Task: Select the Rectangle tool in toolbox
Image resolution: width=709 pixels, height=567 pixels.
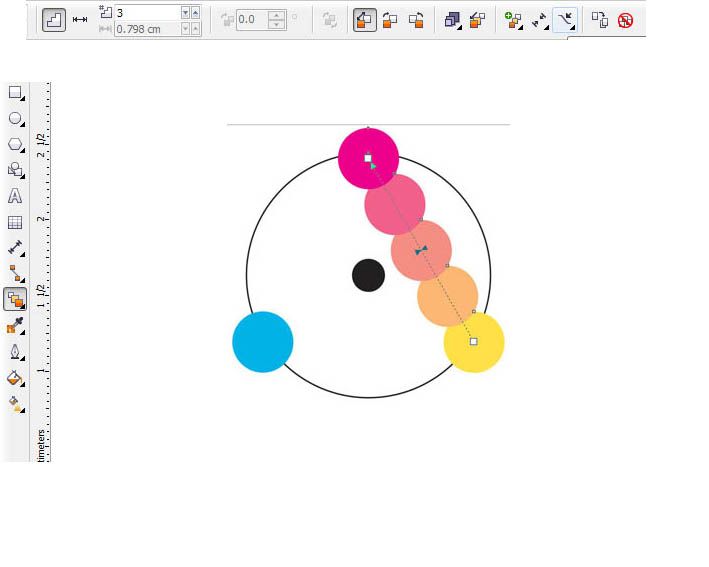Action: pos(15,93)
